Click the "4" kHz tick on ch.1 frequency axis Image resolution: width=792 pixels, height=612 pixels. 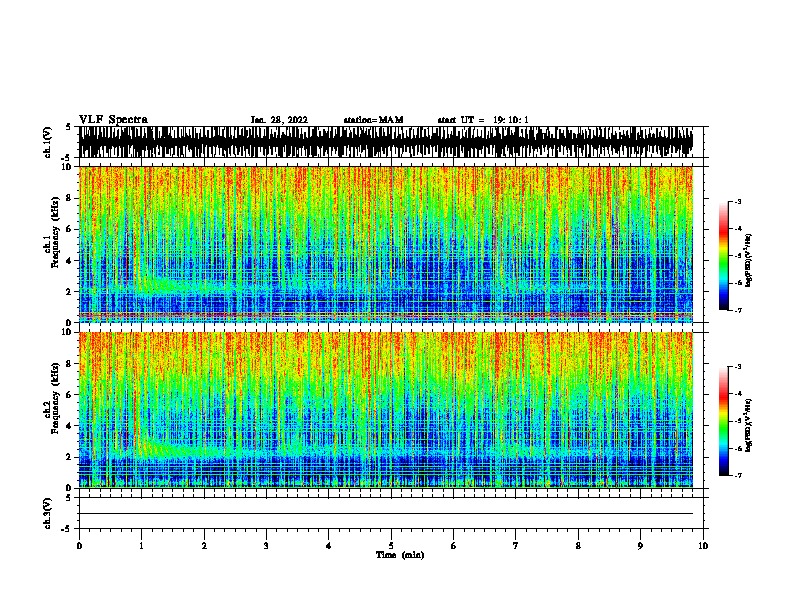pyautogui.click(x=69, y=261)
